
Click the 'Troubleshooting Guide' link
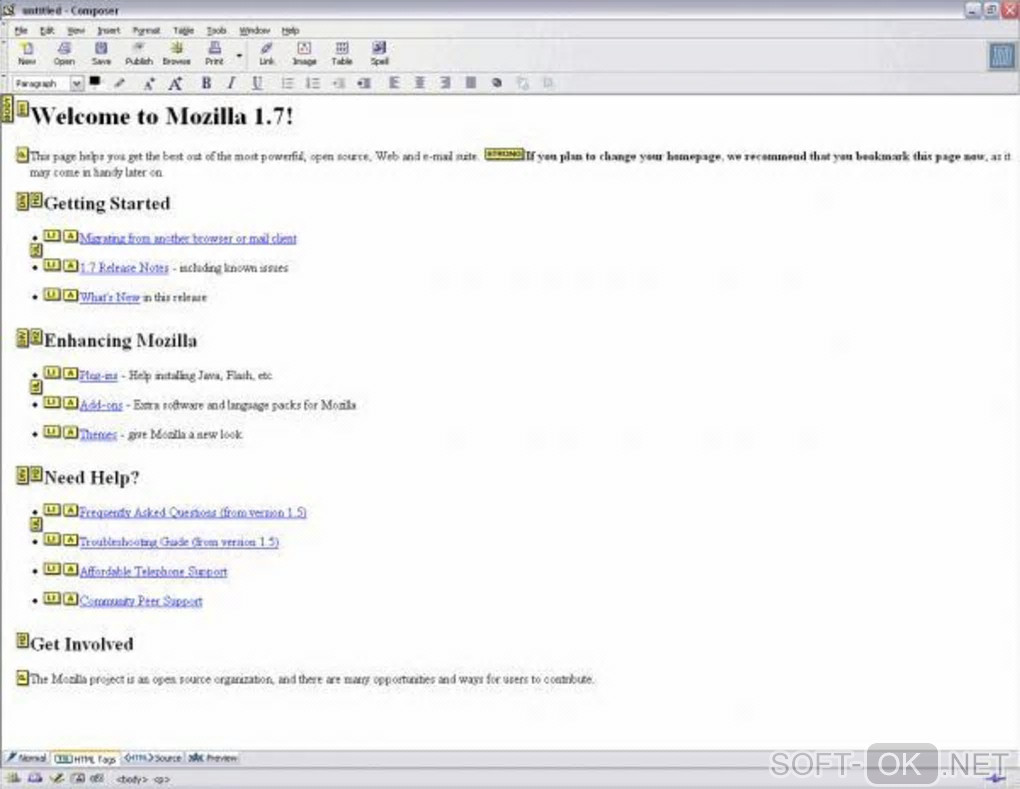(x=179, y=542)
